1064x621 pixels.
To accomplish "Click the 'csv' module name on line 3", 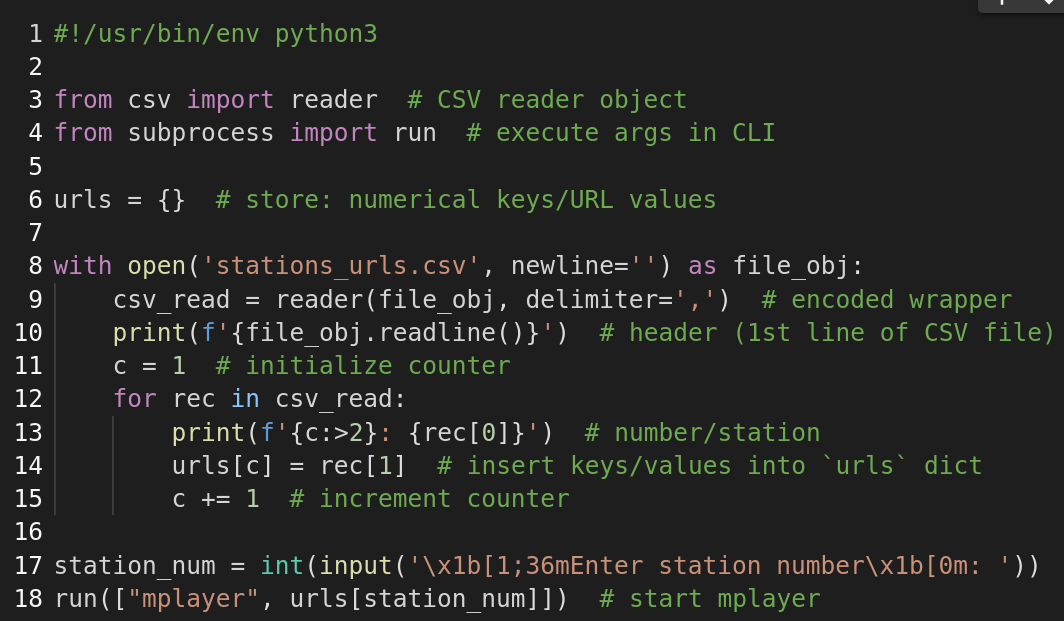I will [x=149, y=100].
